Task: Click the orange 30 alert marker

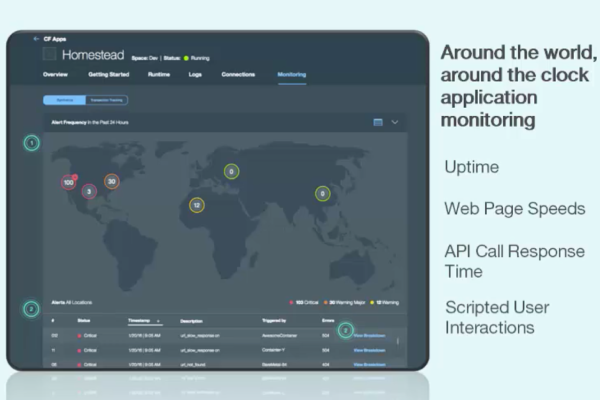Action: 111,181
